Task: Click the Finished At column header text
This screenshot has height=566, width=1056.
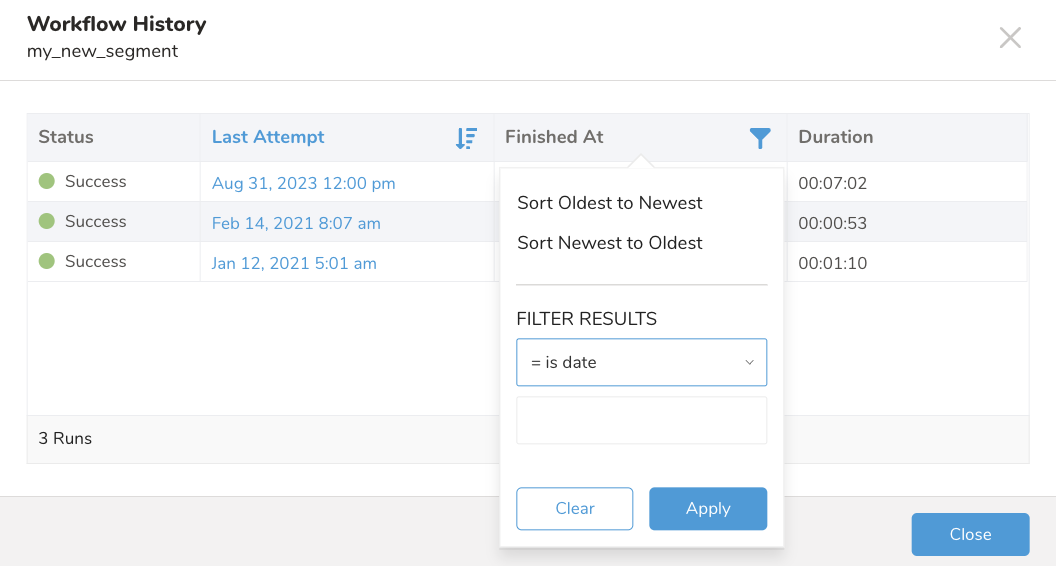Action: [554, 137]
